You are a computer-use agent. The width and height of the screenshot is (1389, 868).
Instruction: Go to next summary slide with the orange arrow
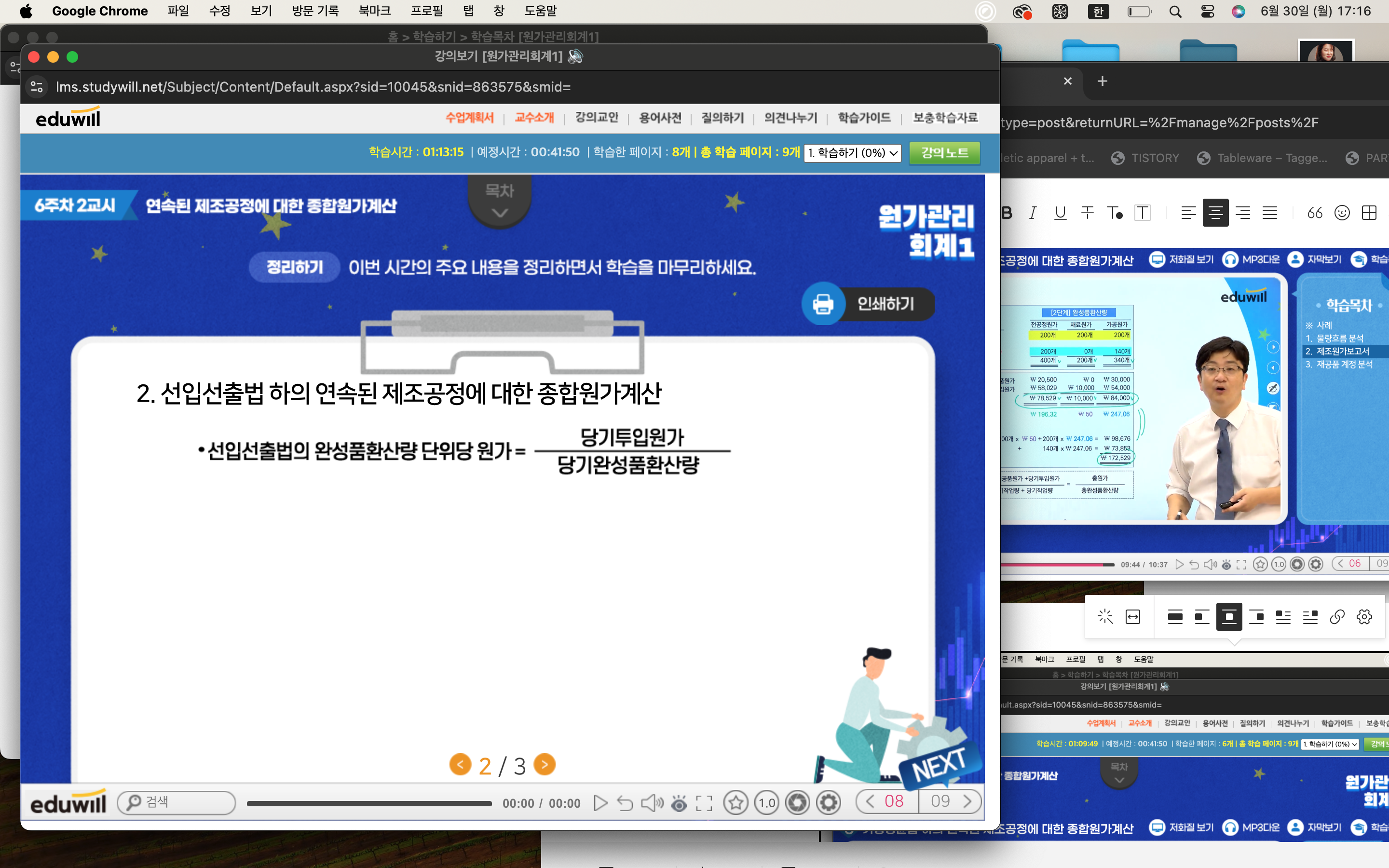click(544, 764)
